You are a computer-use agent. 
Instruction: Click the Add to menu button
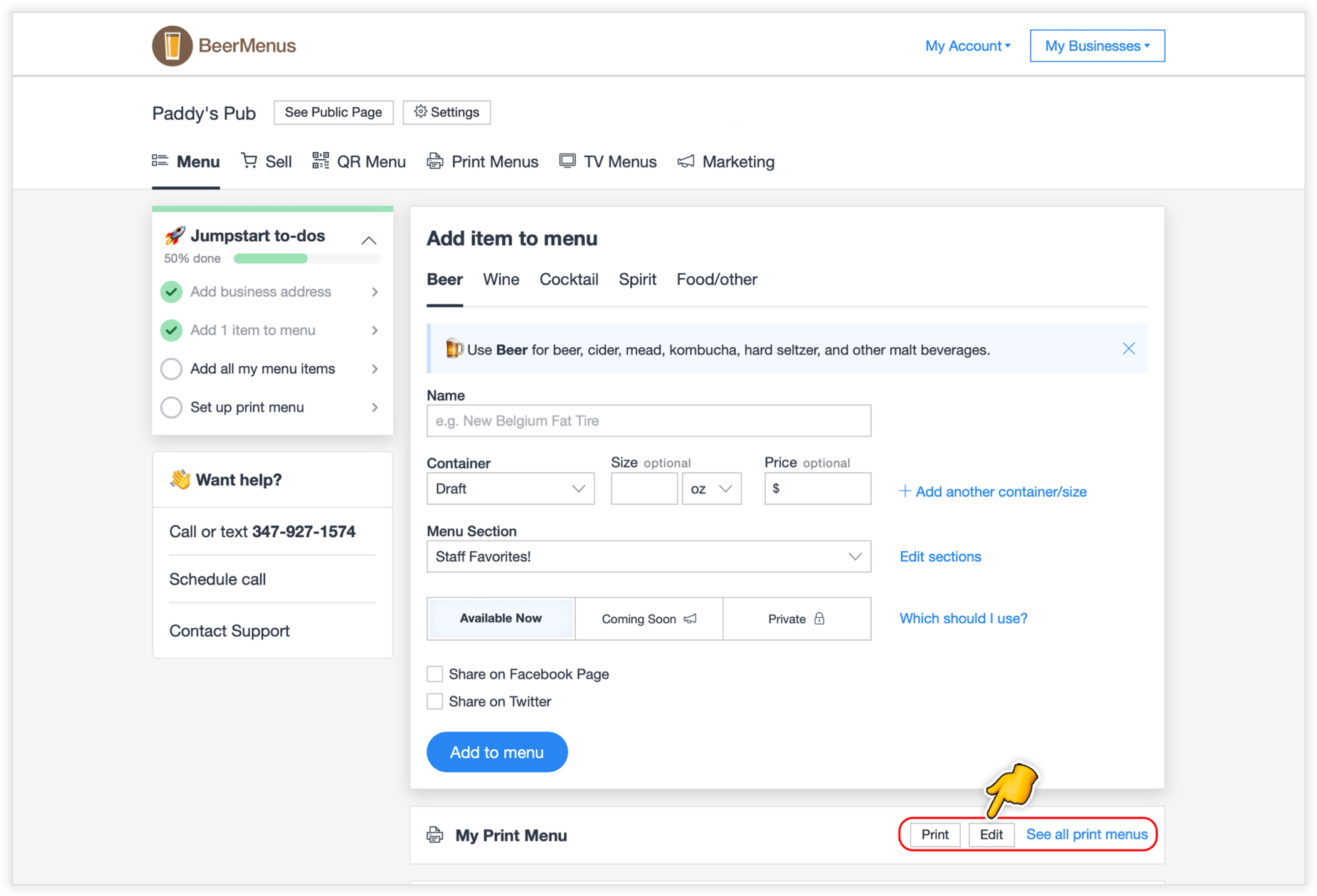click(497, 752)
